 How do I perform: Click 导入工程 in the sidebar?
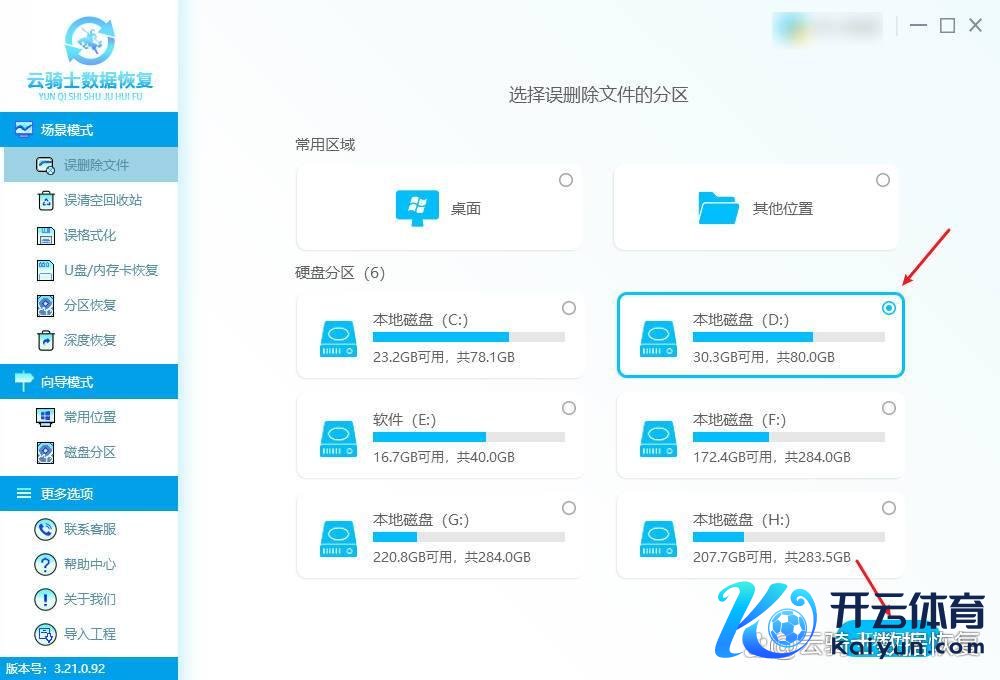point(89,634)
